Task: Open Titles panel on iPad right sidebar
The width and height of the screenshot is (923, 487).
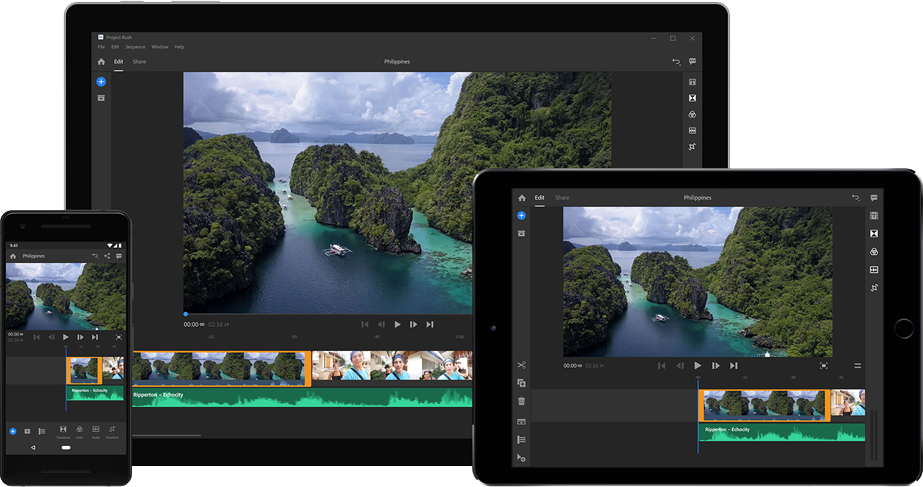Action: tap(874, 216)
